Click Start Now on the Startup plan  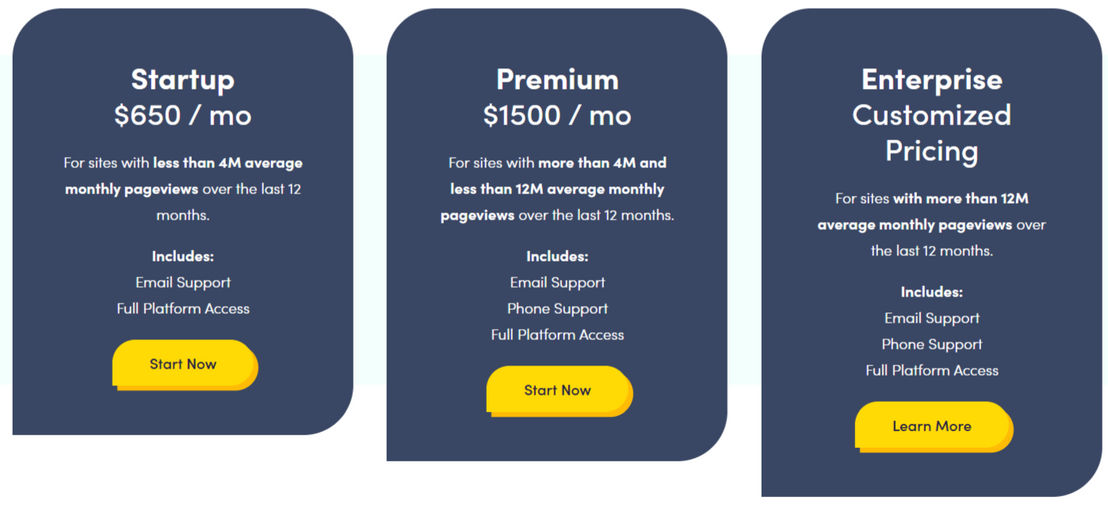[184, 364]
